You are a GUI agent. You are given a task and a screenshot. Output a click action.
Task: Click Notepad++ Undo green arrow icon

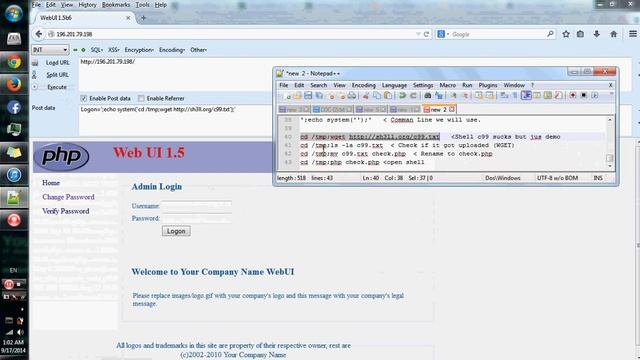click(x=402, y=96)
